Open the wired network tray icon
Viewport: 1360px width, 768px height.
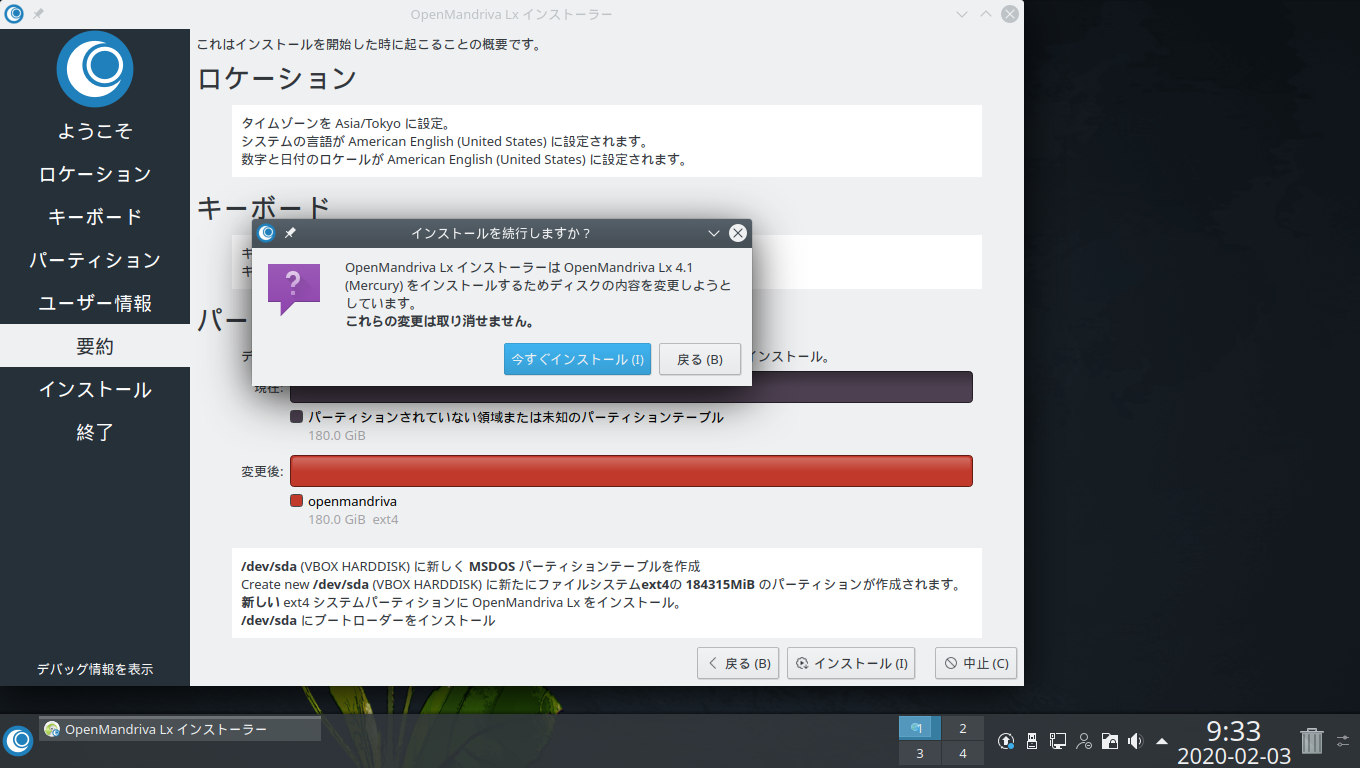tap(1058, 741)
